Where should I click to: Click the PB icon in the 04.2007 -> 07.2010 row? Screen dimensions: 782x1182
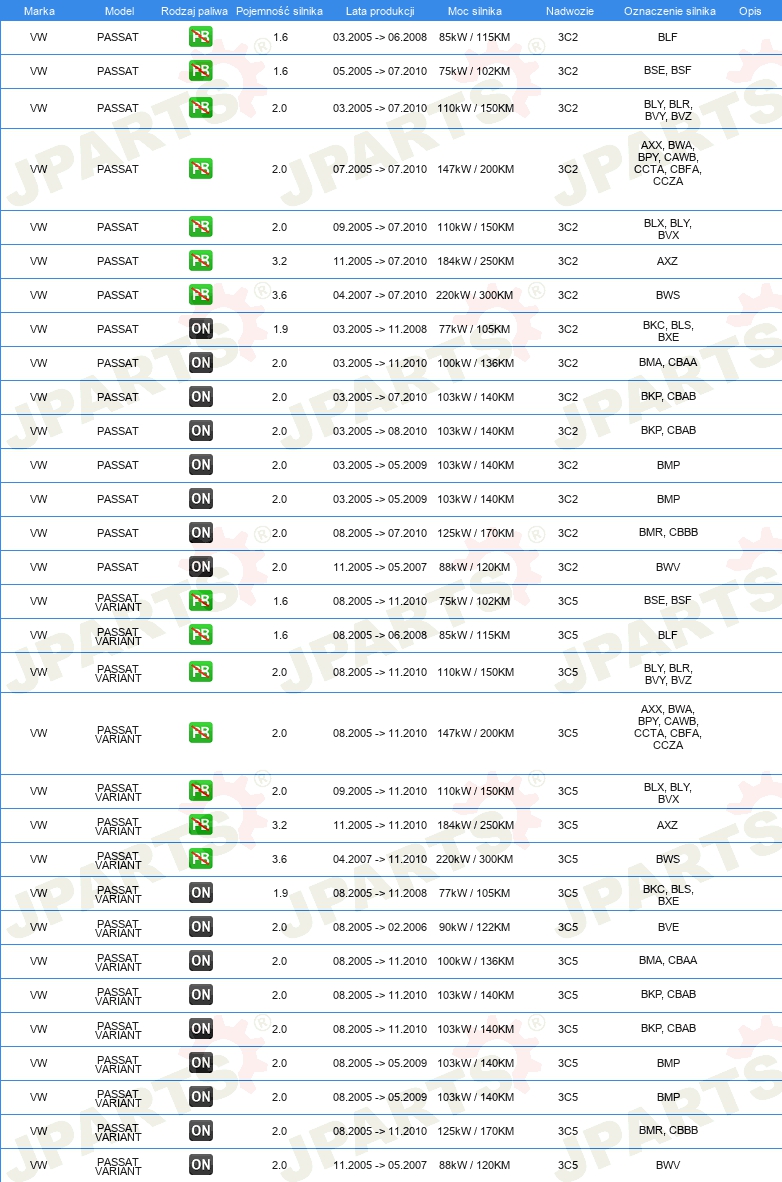pos(201,295)
